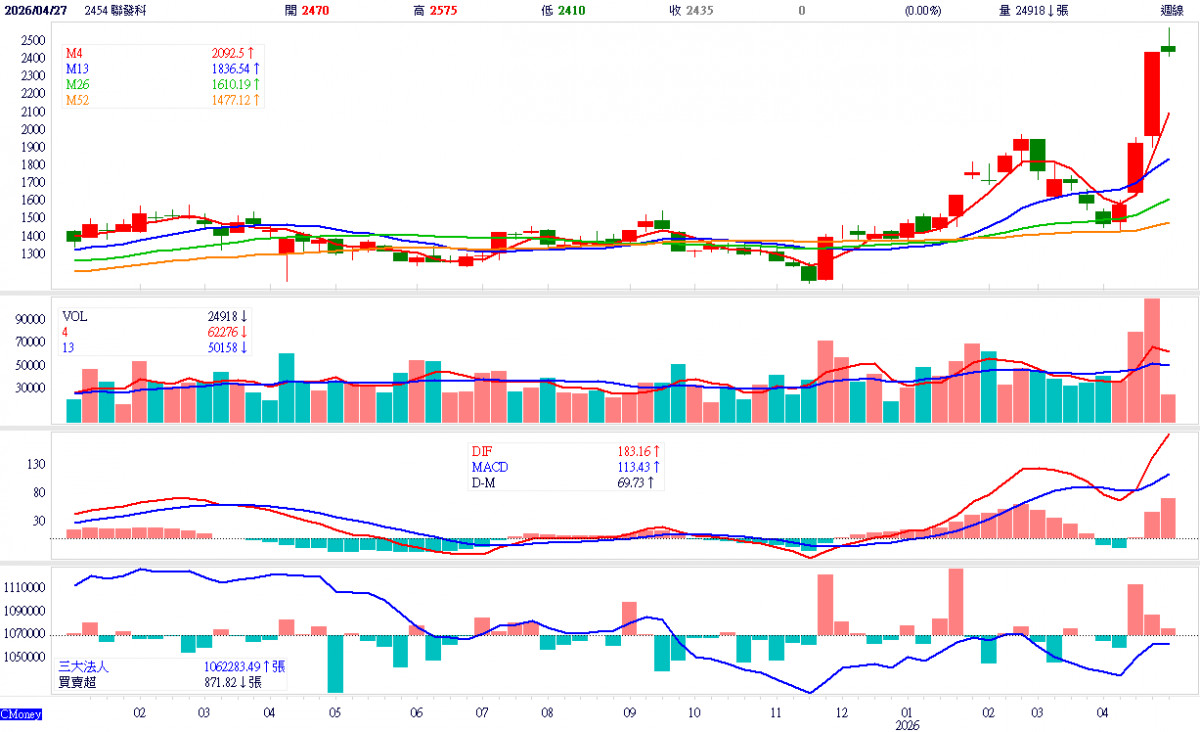Viewport: 1200px width, 732px height.
Task: Click the 2500 price axis label
Action: click(x=33, y=40)
